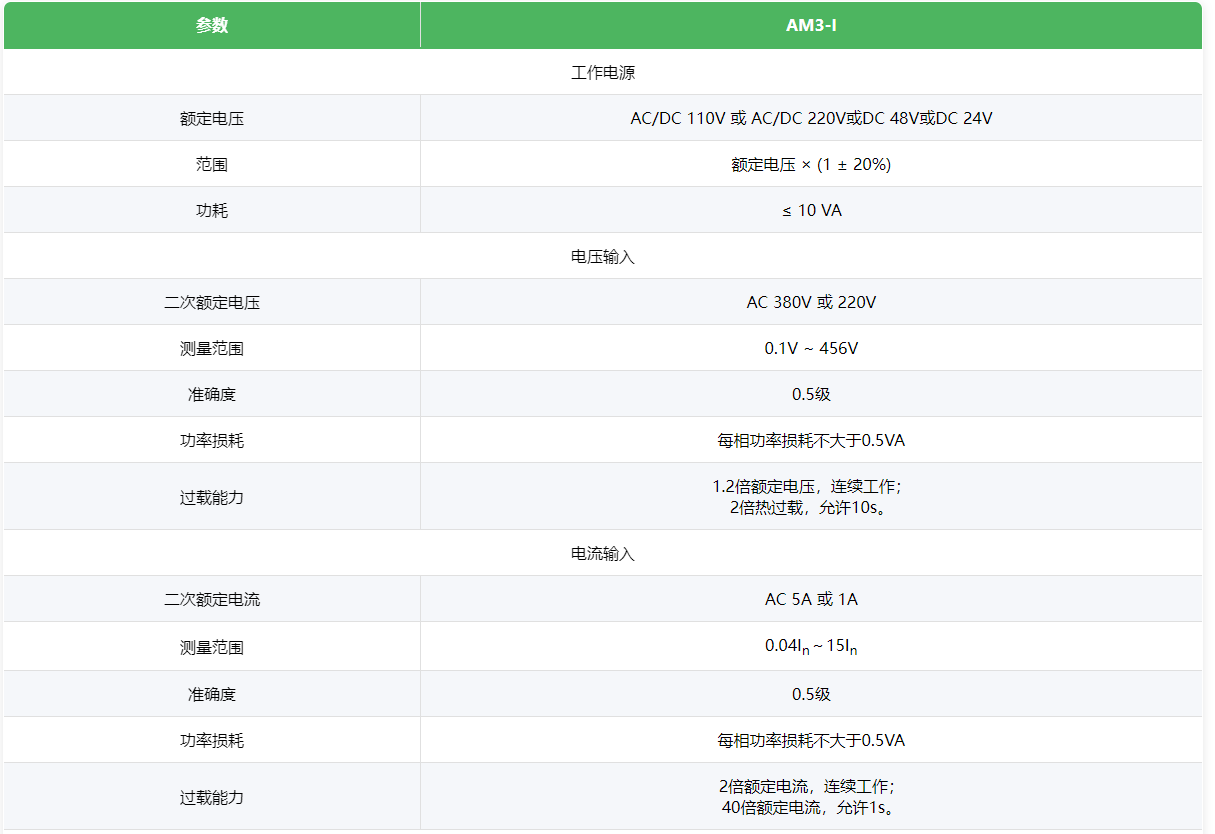Select the AC 5A 或 1A value cell

click(x=810, y=599)
